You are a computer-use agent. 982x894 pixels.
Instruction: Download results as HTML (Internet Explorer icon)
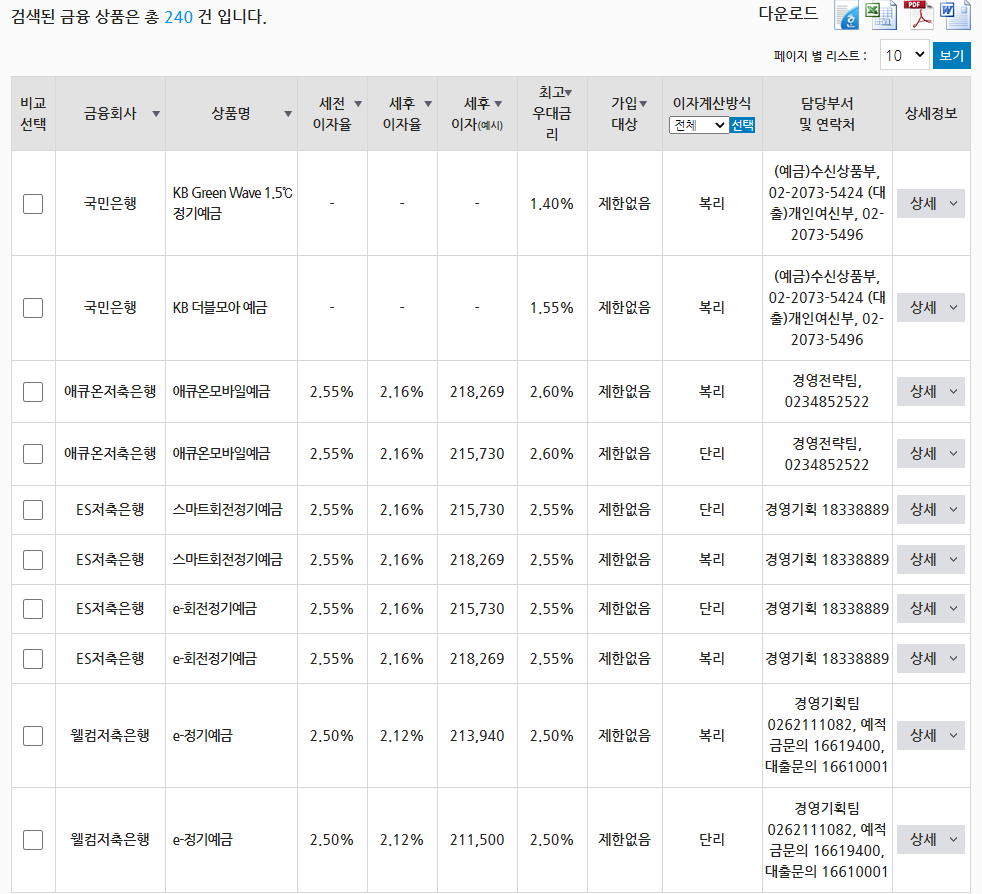pyautogui.click(x=847, y=16)
